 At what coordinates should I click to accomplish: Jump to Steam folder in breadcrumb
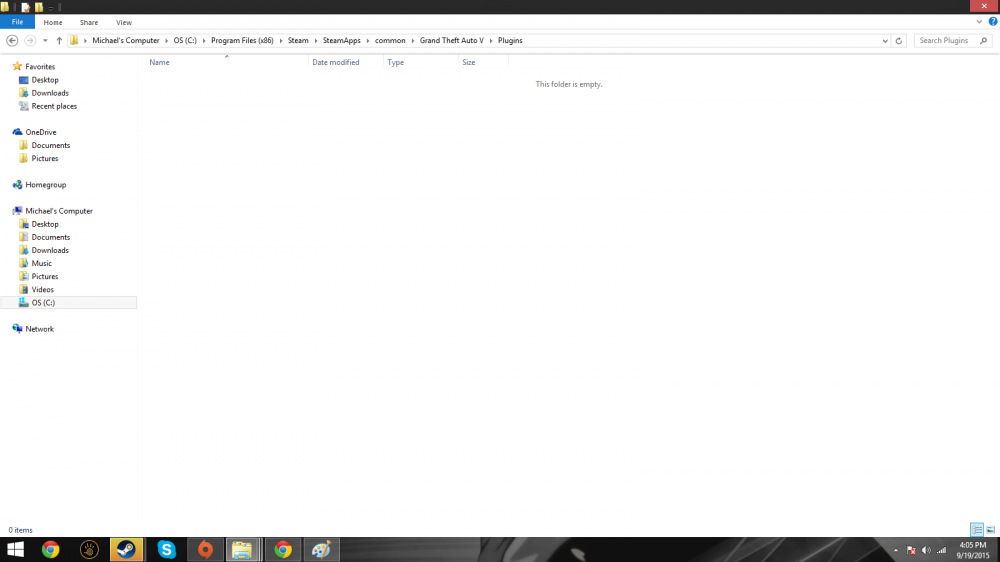click(298, 40)
